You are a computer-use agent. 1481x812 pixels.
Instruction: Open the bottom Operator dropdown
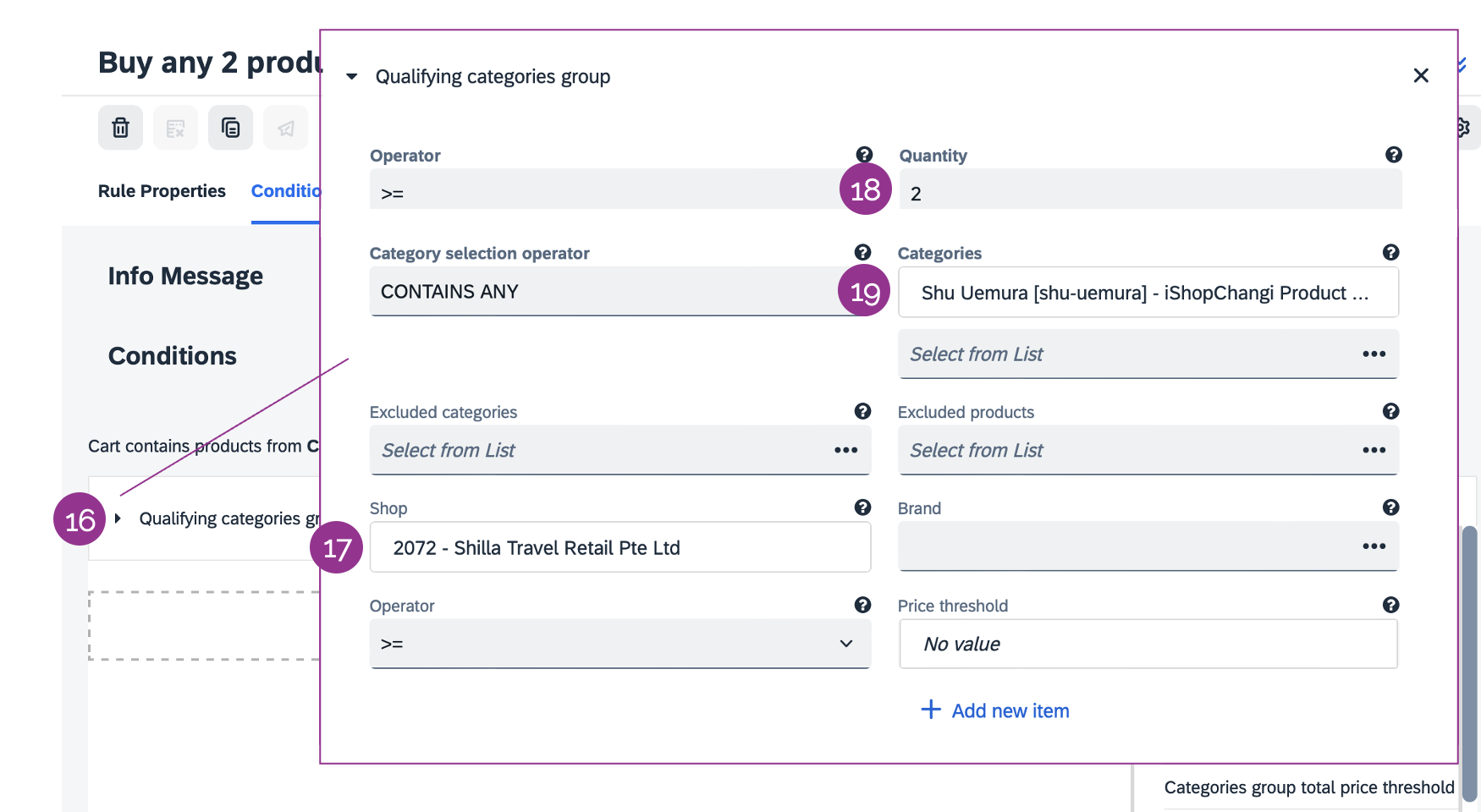(x=619, y=644)
